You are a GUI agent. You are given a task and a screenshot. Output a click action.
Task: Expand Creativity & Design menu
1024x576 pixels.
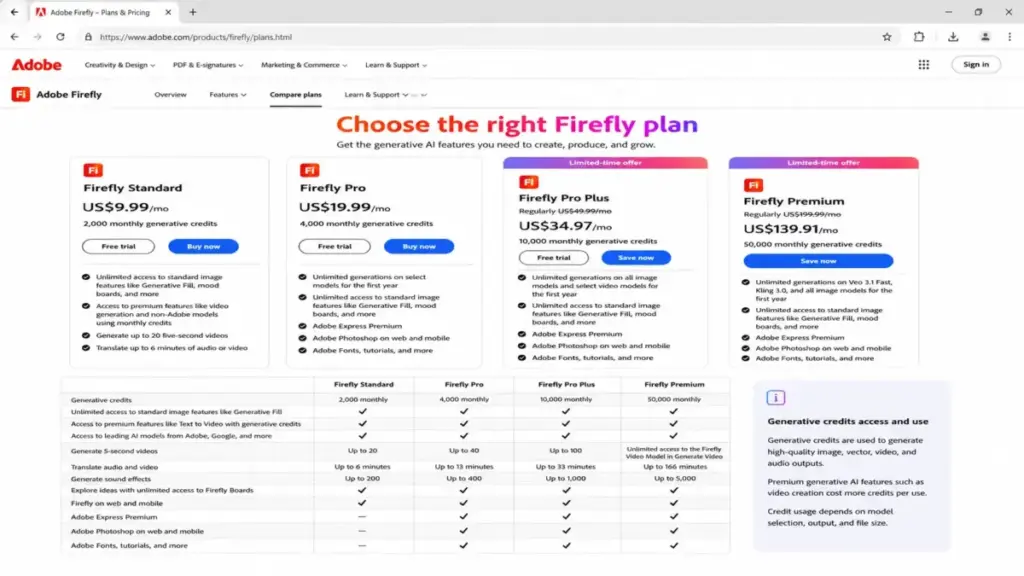(x=120, y=65)
